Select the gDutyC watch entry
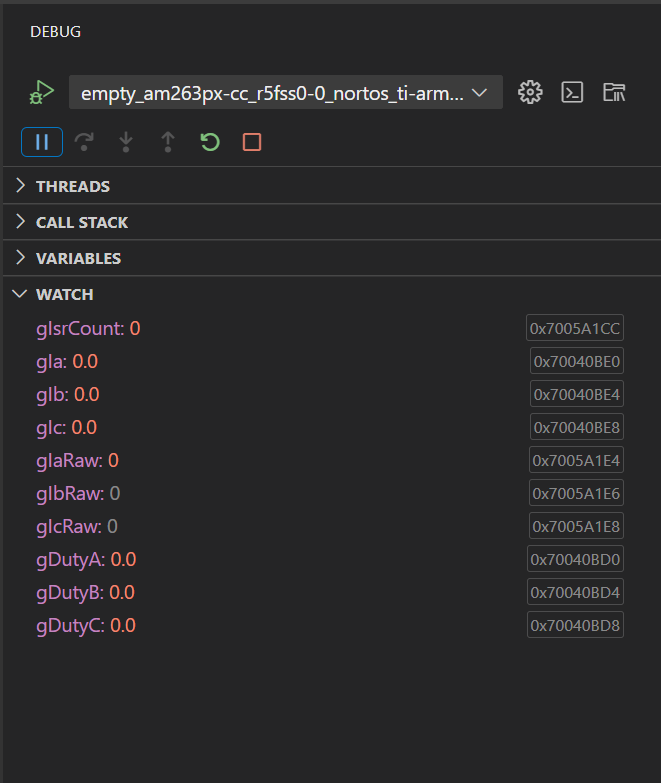This screenshot has width=661, height=783. pyautogui.click(x=86, y=625)
